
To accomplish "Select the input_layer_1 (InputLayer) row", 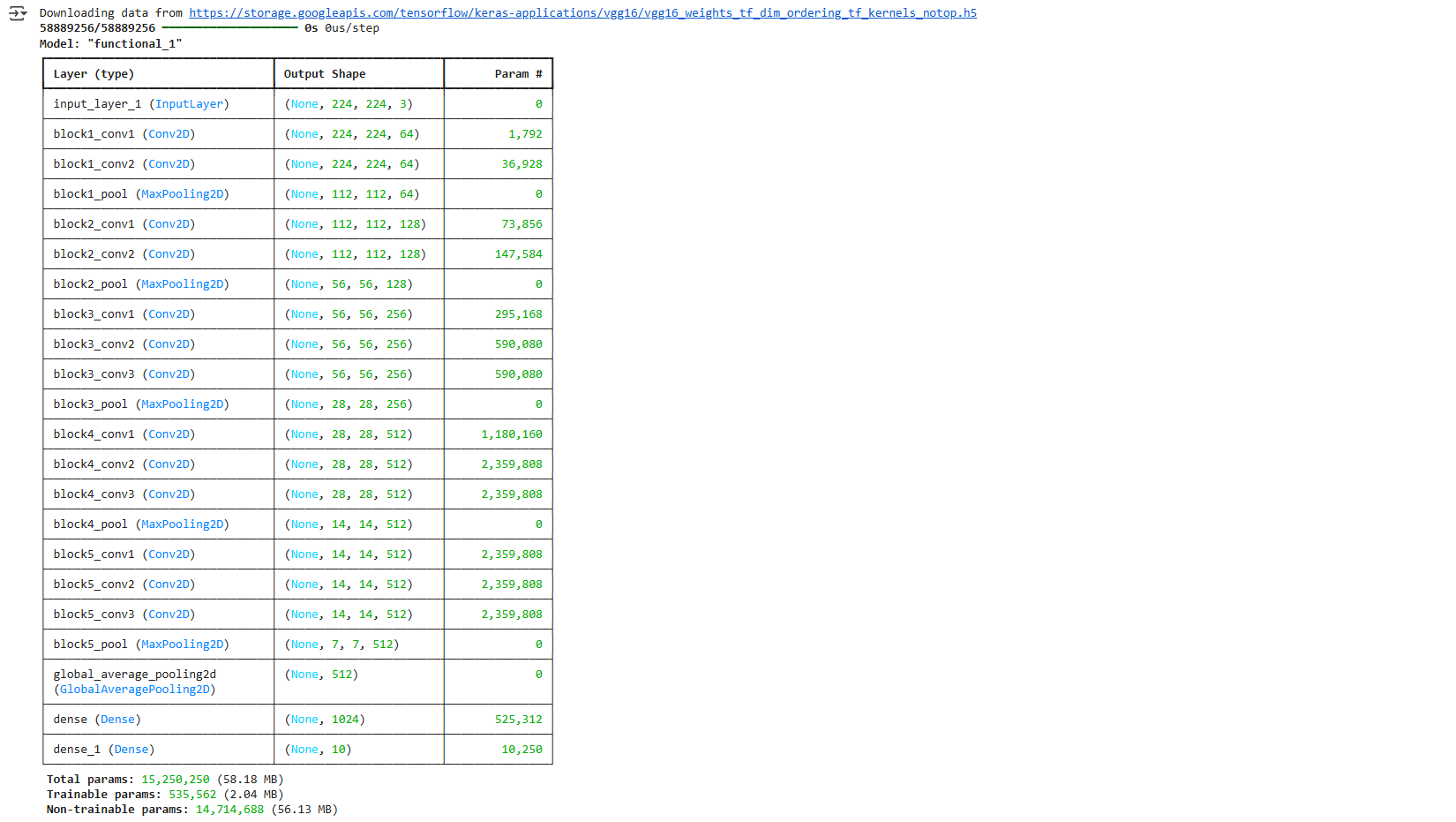I will pos(141,104).
